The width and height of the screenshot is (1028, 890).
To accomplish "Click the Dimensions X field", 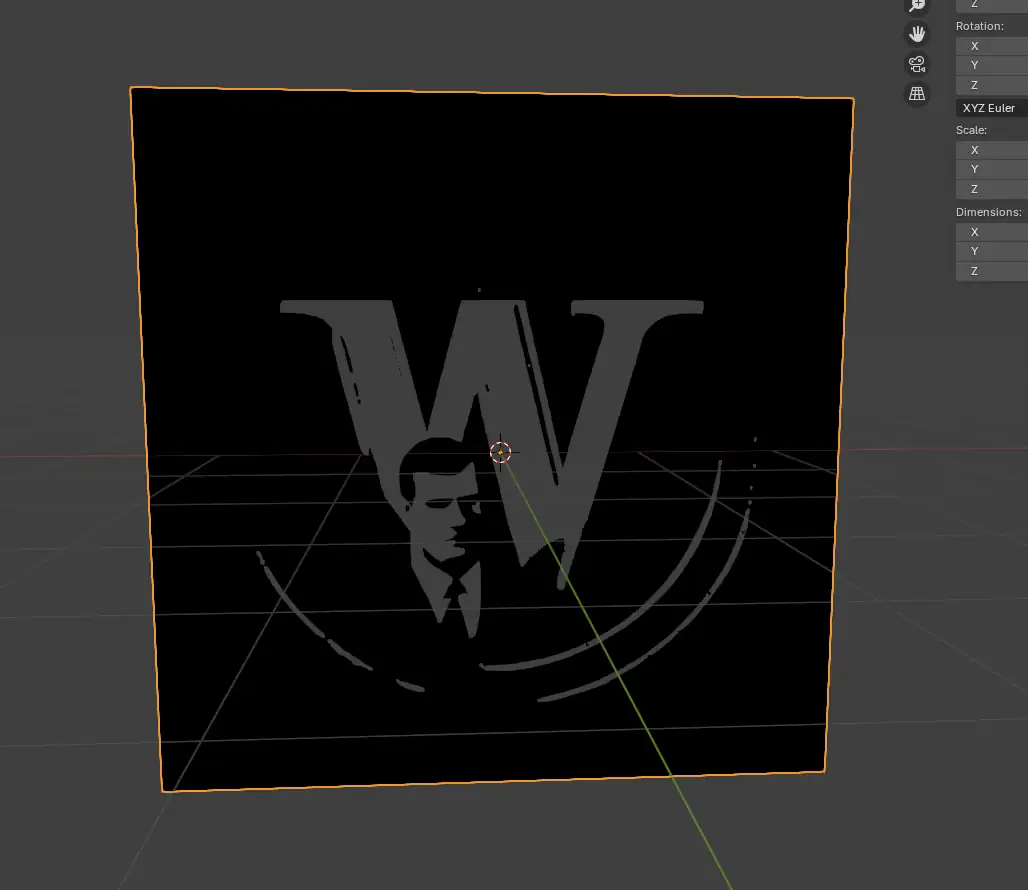I will 991,232.
